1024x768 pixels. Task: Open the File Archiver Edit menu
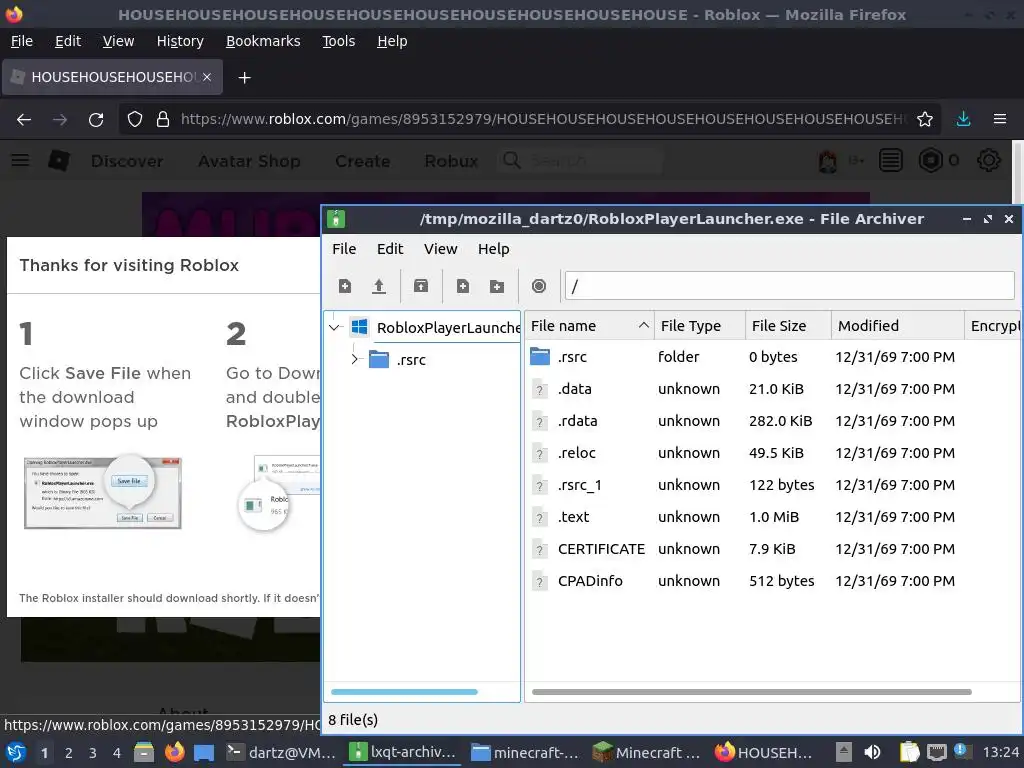coord(390,249)
